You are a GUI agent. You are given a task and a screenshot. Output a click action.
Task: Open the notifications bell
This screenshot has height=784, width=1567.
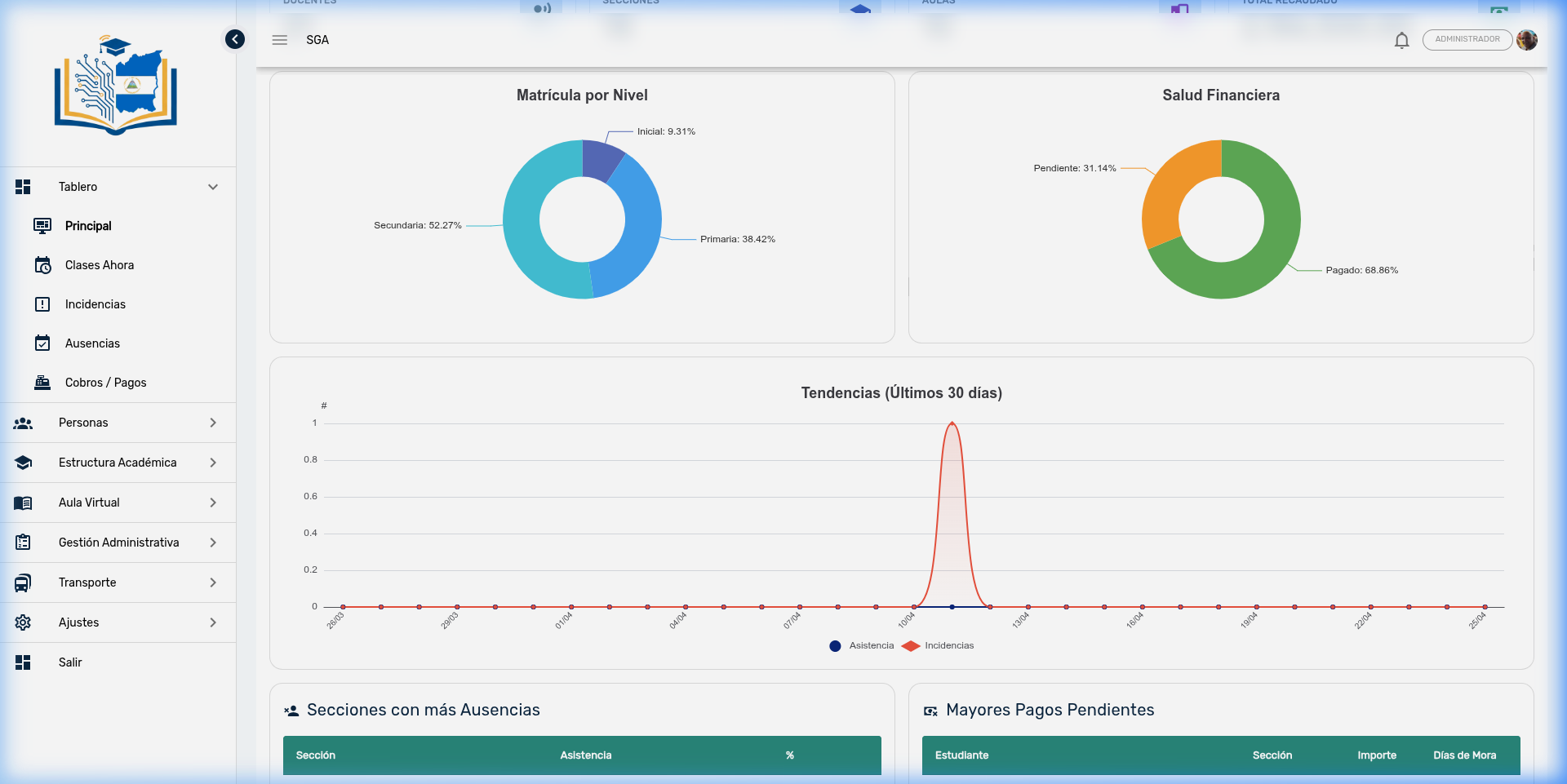[1401, 40]
